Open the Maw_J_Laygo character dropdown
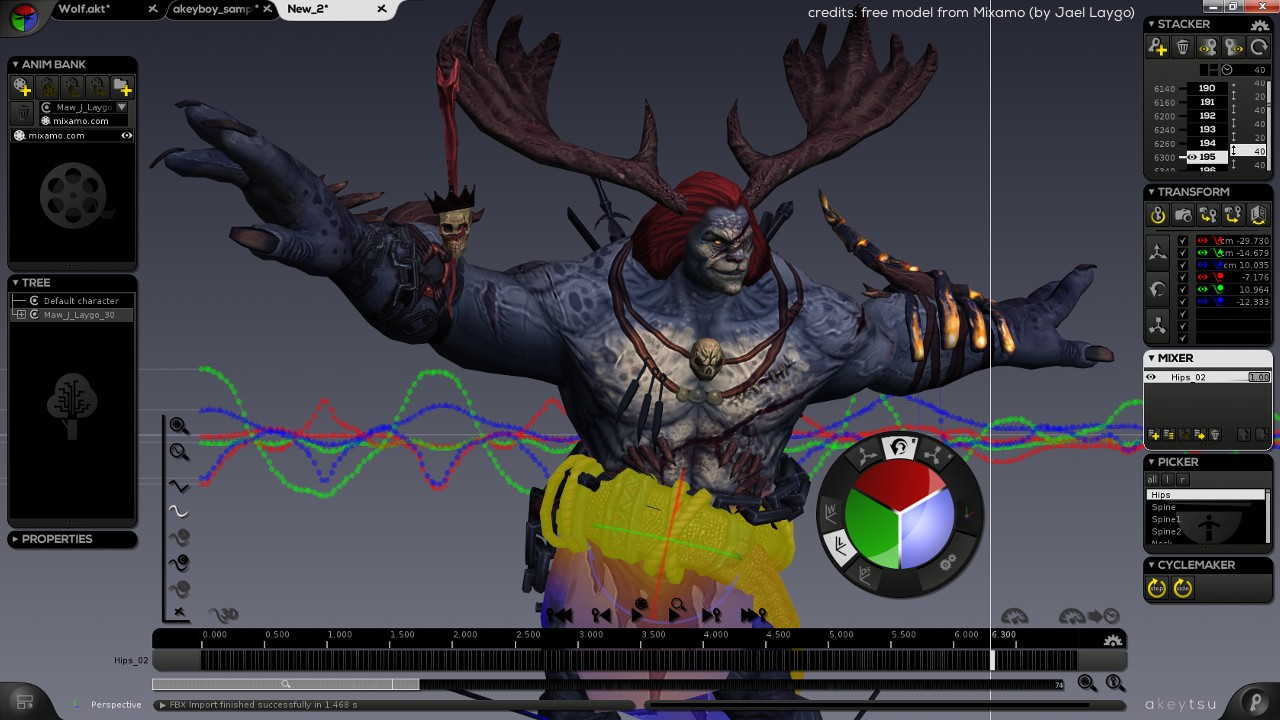1280x720 pixels. [122, 107]
